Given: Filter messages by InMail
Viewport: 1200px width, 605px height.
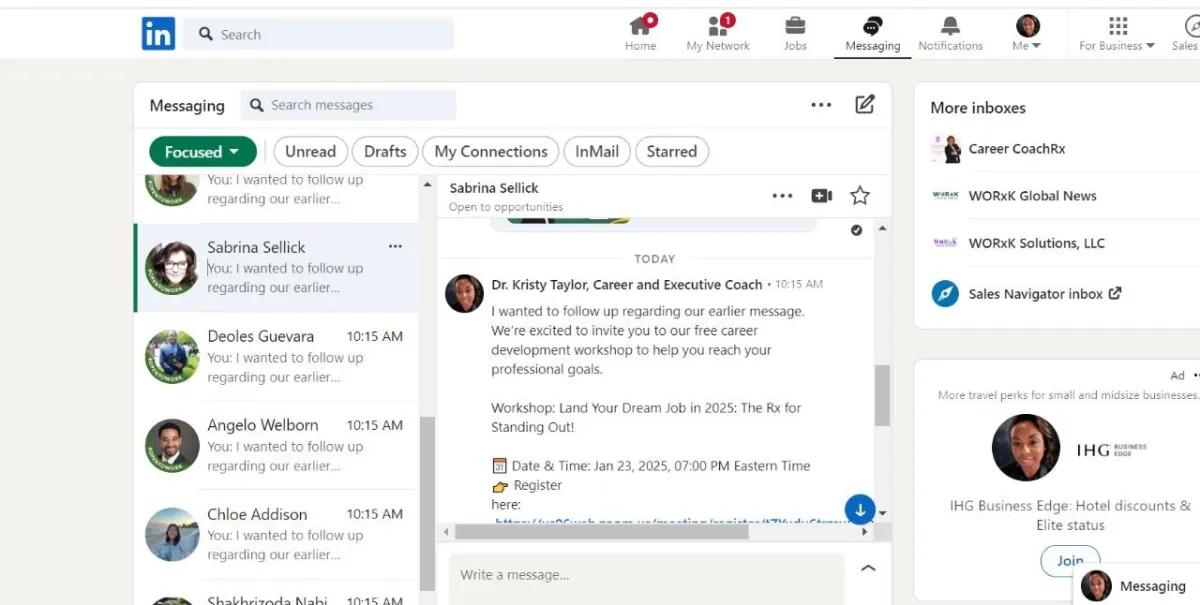Looking at the screenshot, I should coord(597,152).
